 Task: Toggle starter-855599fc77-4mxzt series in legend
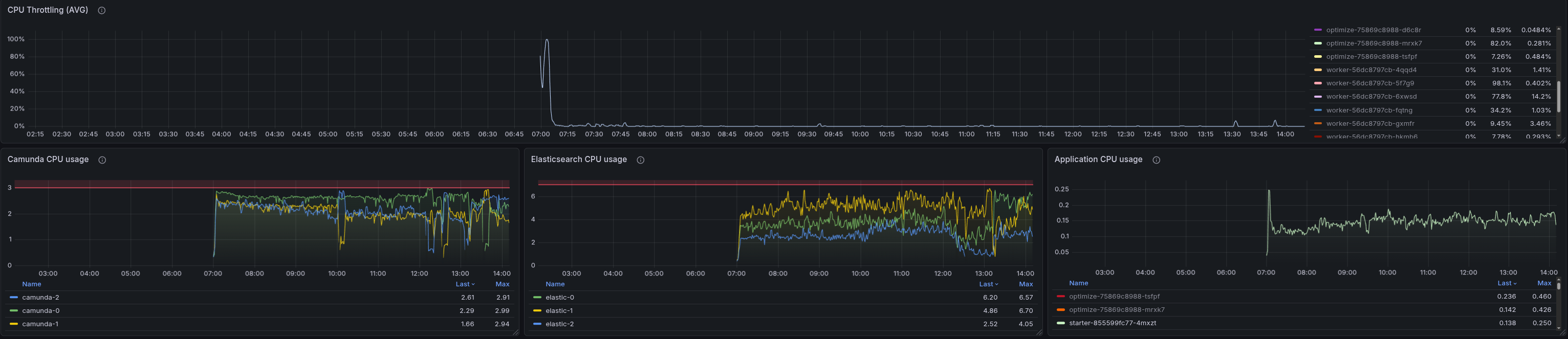coord(1112,323)
